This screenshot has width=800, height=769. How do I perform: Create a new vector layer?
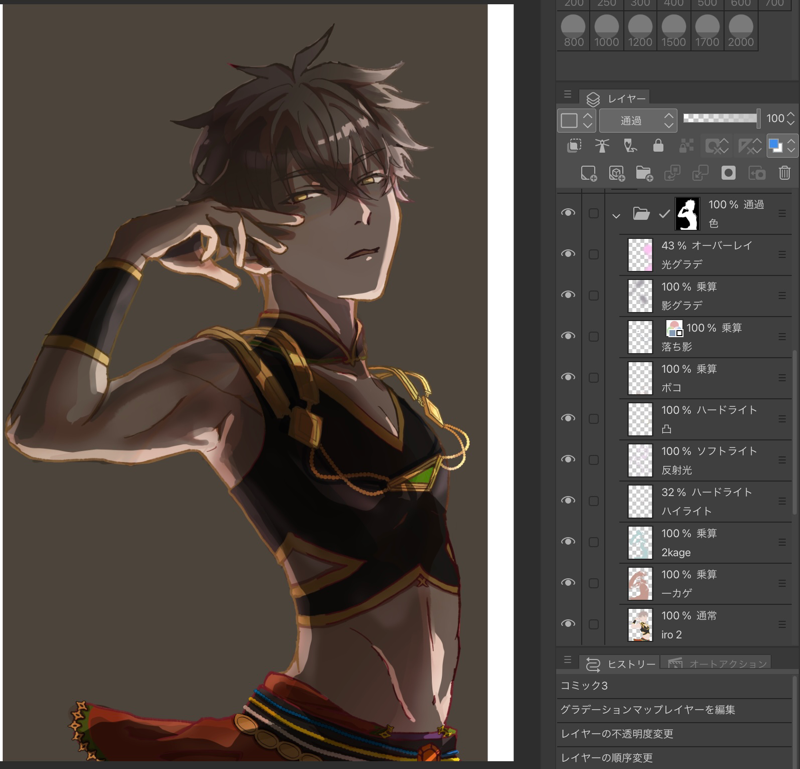616,173
